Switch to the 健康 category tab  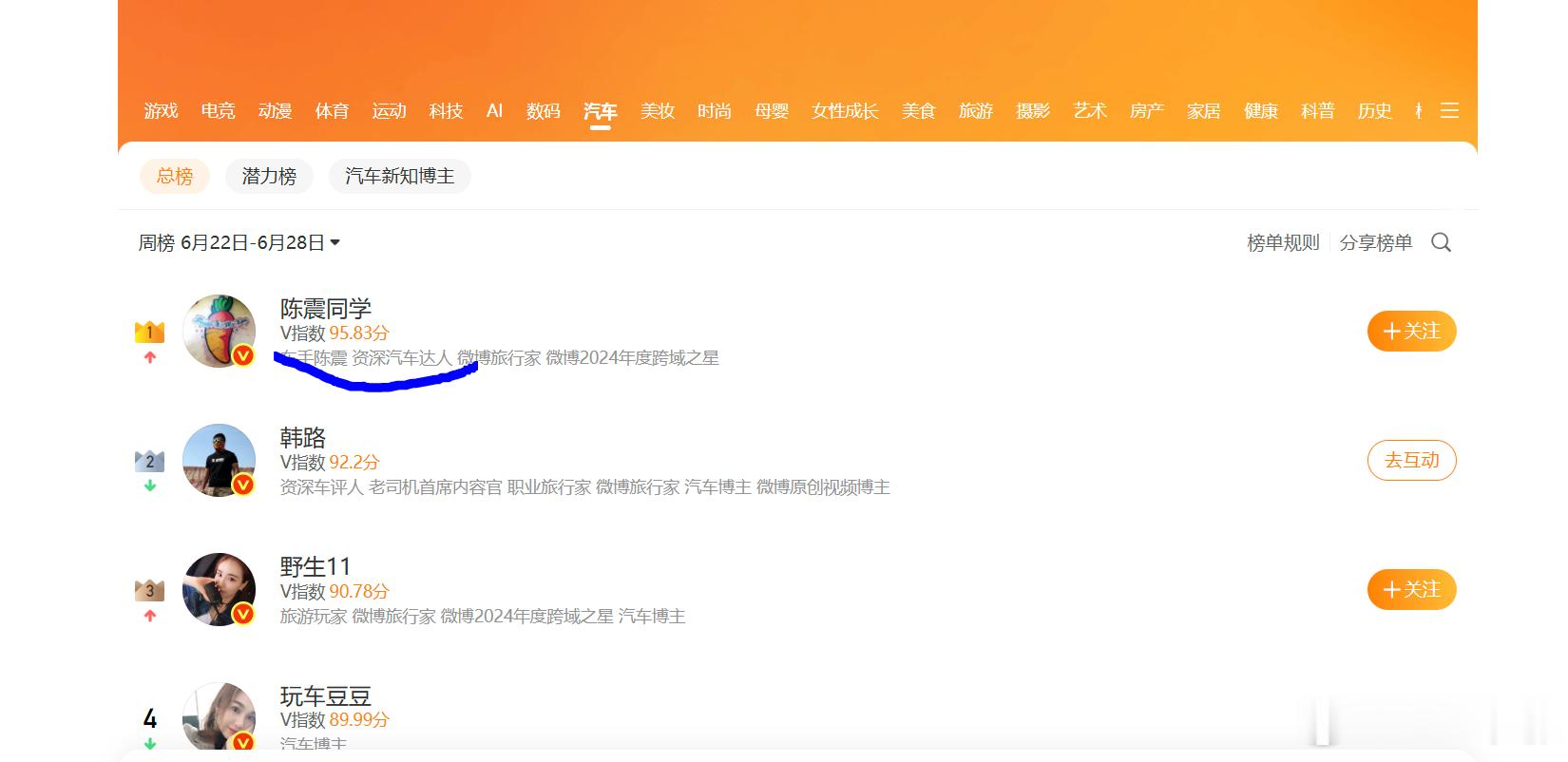(1261, 111)
